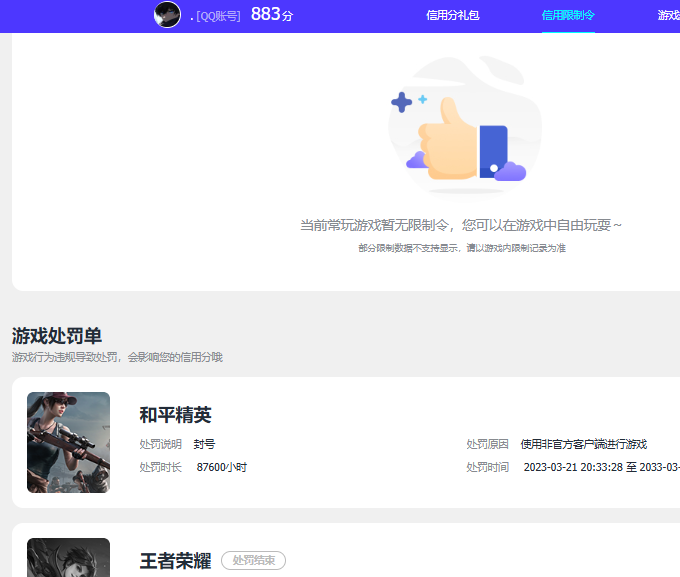The width and height of the screenshot is (680, 577).
Task: Click the 和平精英 game title
Action: coord(175,415)
